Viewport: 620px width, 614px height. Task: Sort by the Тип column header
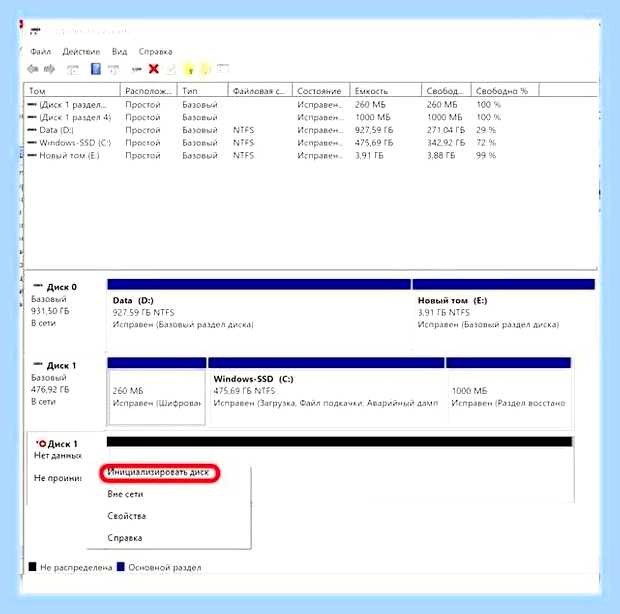202,91
